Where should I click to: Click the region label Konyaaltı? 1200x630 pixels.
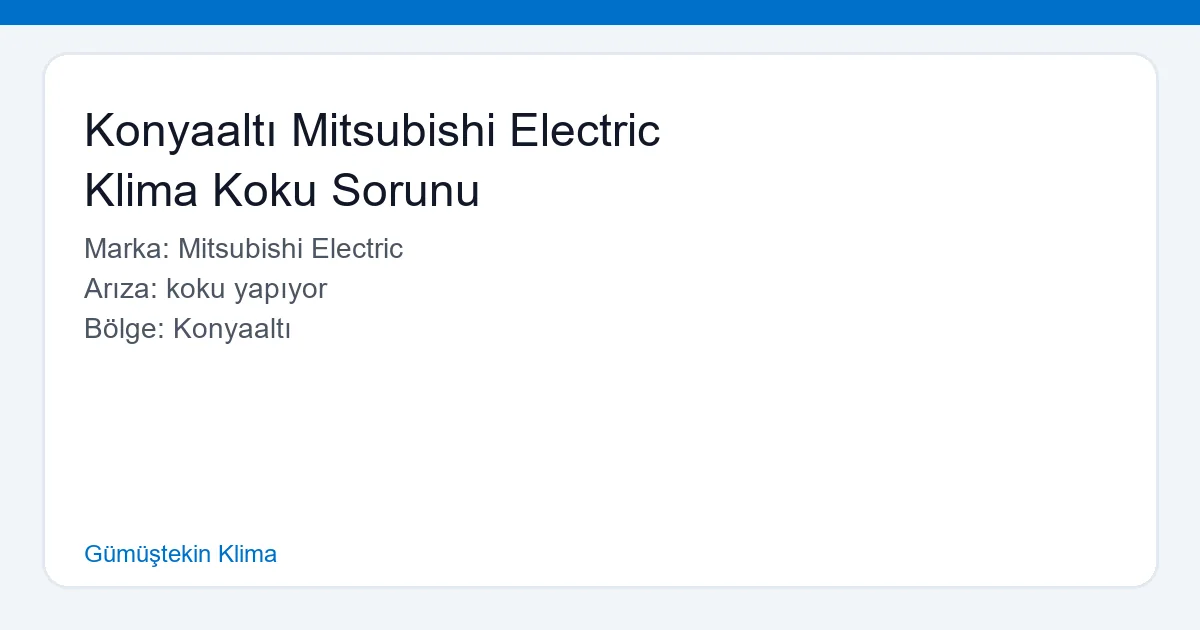coord(232,329)
